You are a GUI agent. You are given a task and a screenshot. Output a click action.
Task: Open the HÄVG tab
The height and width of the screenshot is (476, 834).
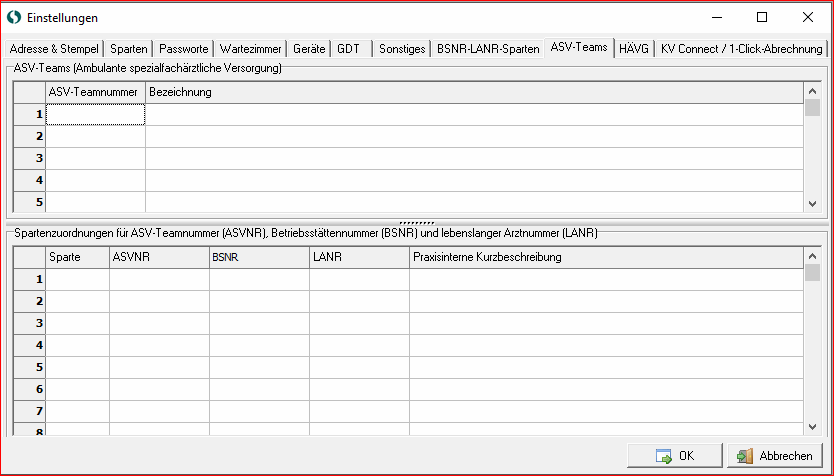pos(633,48)
